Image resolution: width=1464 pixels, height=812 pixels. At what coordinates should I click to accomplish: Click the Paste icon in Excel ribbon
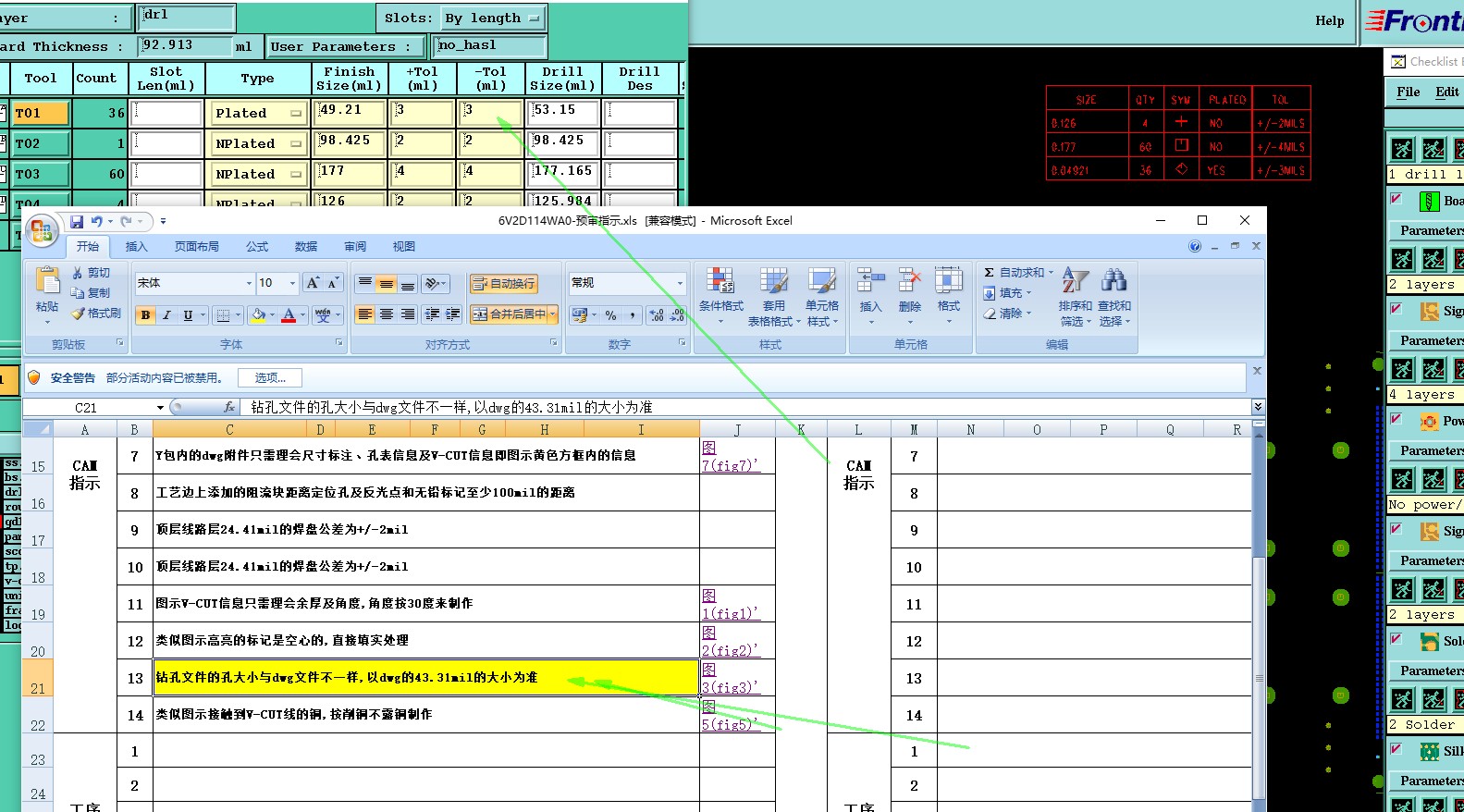pyautogui.click(x=47, y=281)
